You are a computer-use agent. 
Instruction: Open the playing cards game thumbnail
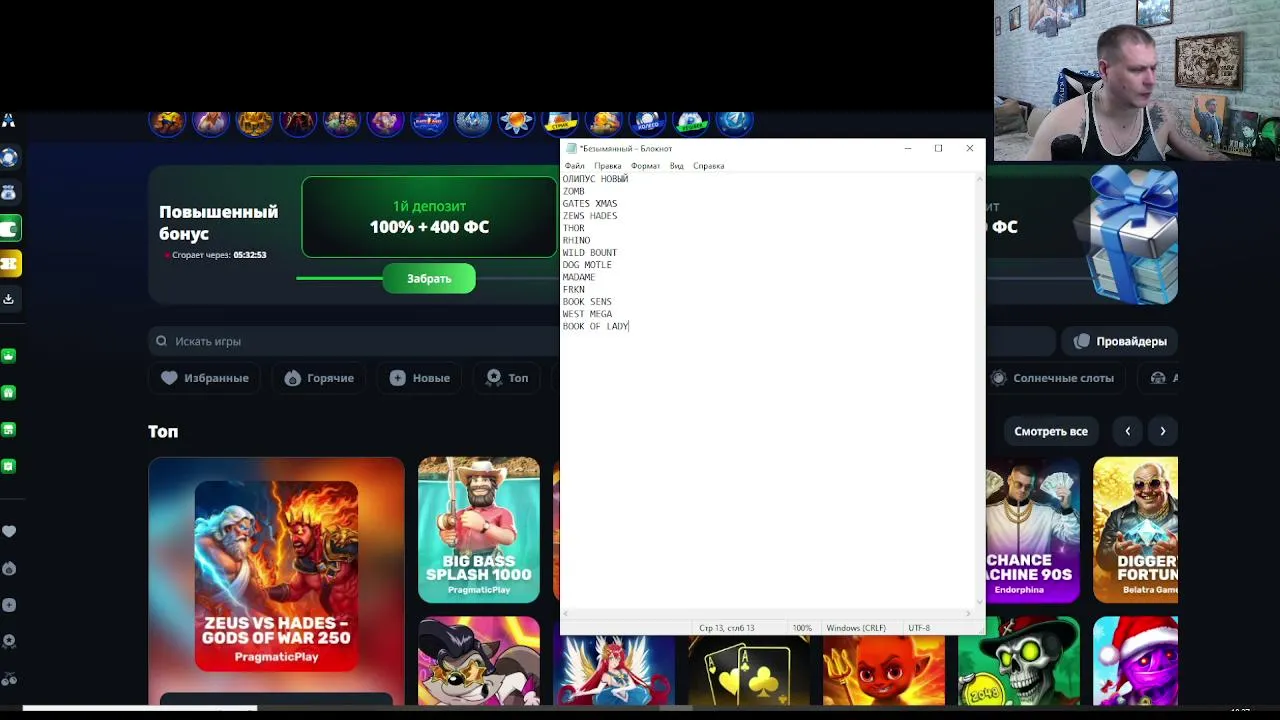(x=749, y=670)
